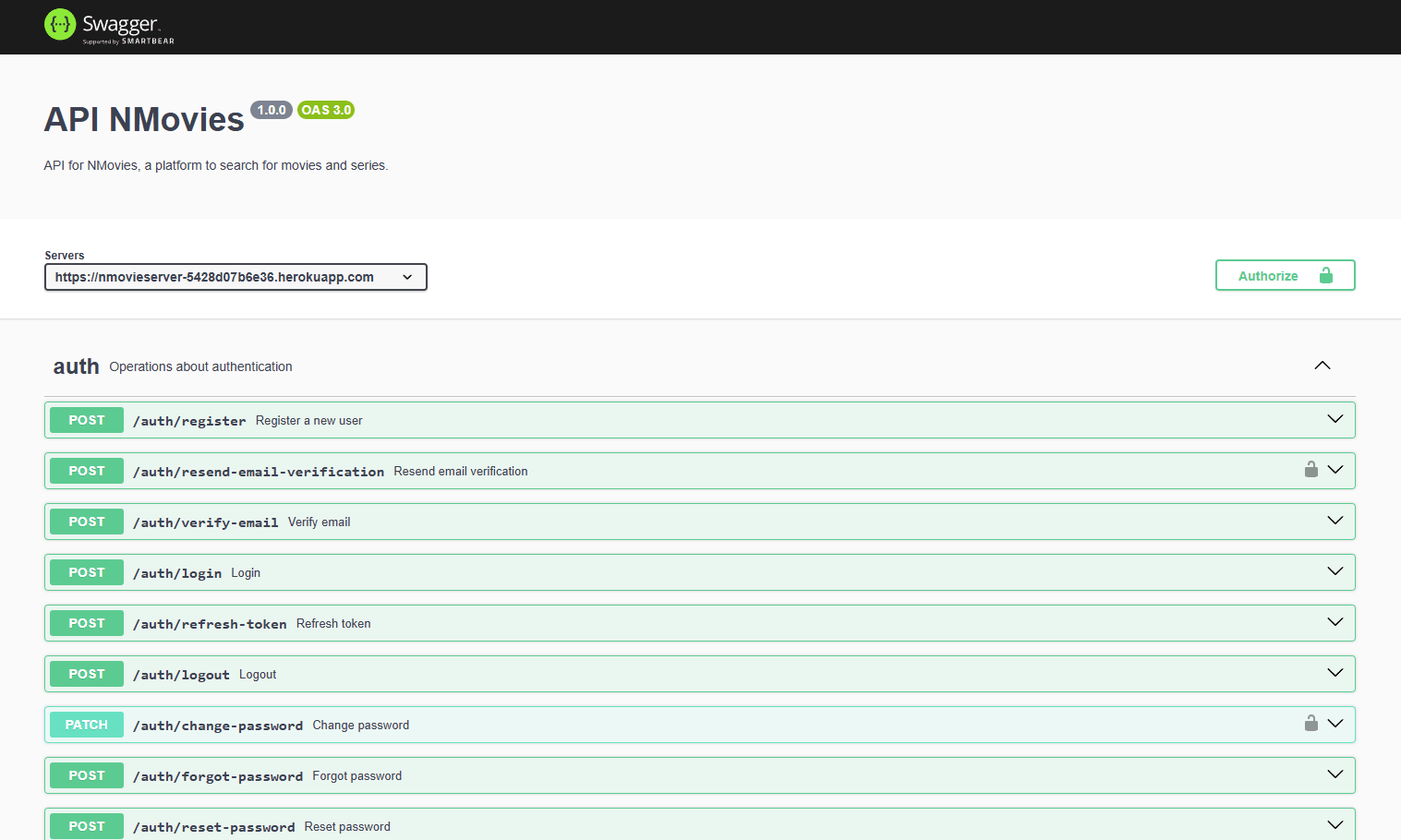1401x840 pixels.
Task: Click the 1.0.0 version badge
Action: [271, 109]
